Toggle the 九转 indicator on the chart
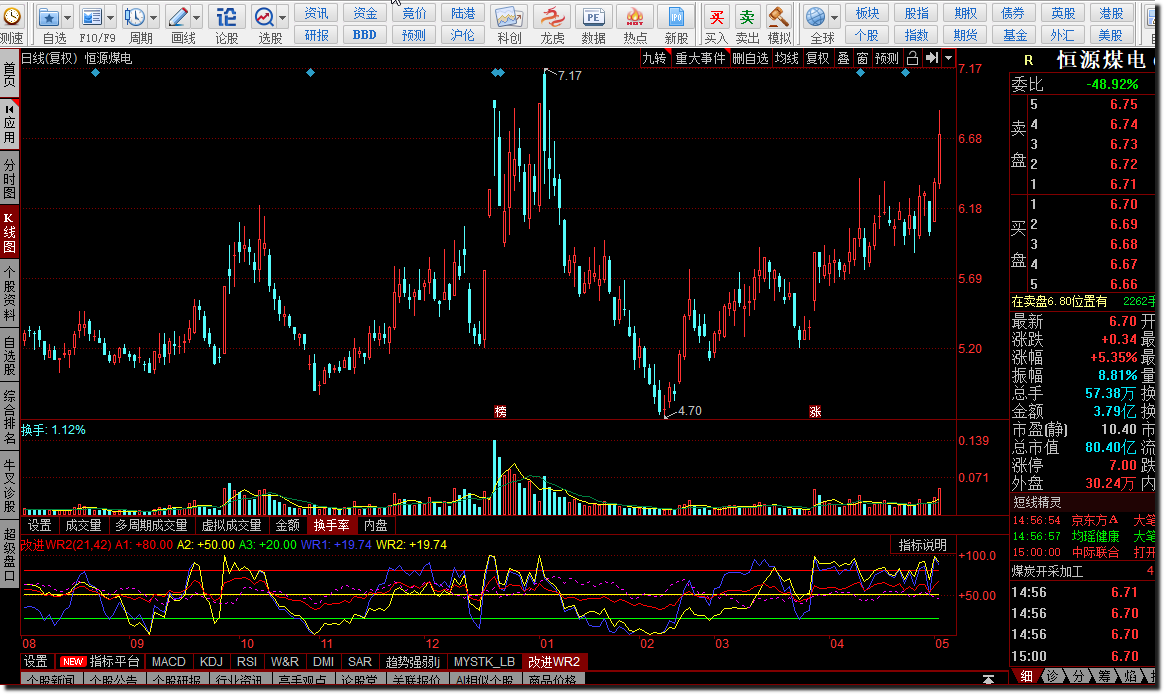This screenshot has height=694, width=1165. 654,58
